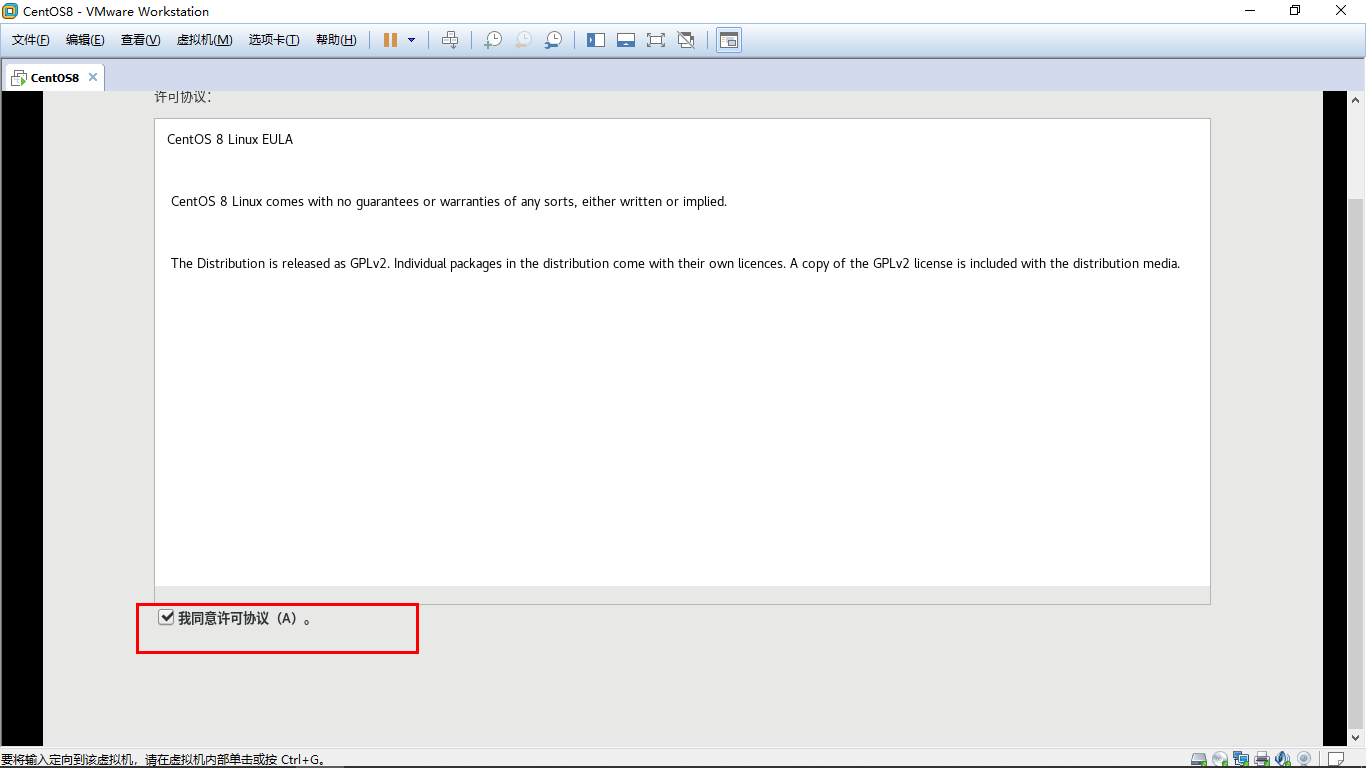Close the CentOS8 tab
This screenshot has width=1366, height=768.
93,77
